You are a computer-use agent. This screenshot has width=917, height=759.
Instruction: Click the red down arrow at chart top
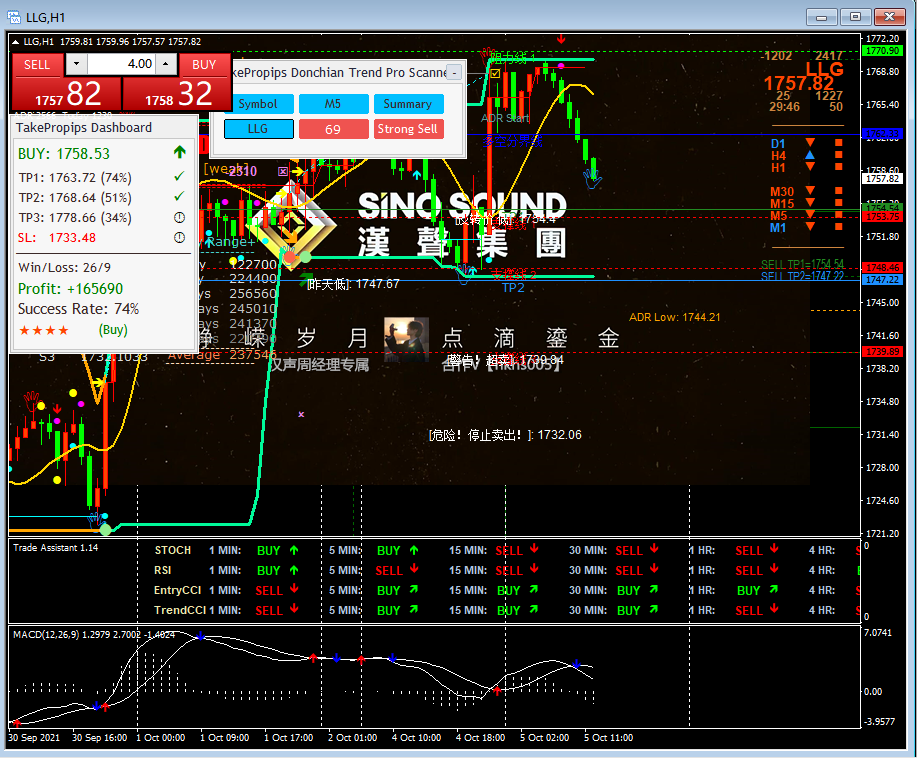pos(561,39)
